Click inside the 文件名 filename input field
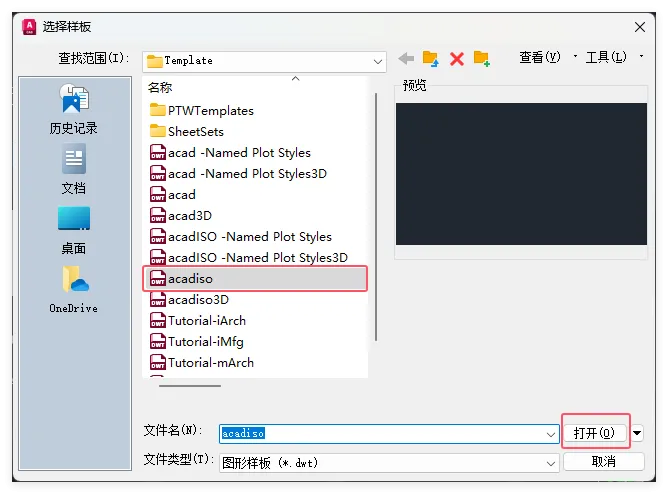Viewport: 668px width, 494px height. [389, 434]
